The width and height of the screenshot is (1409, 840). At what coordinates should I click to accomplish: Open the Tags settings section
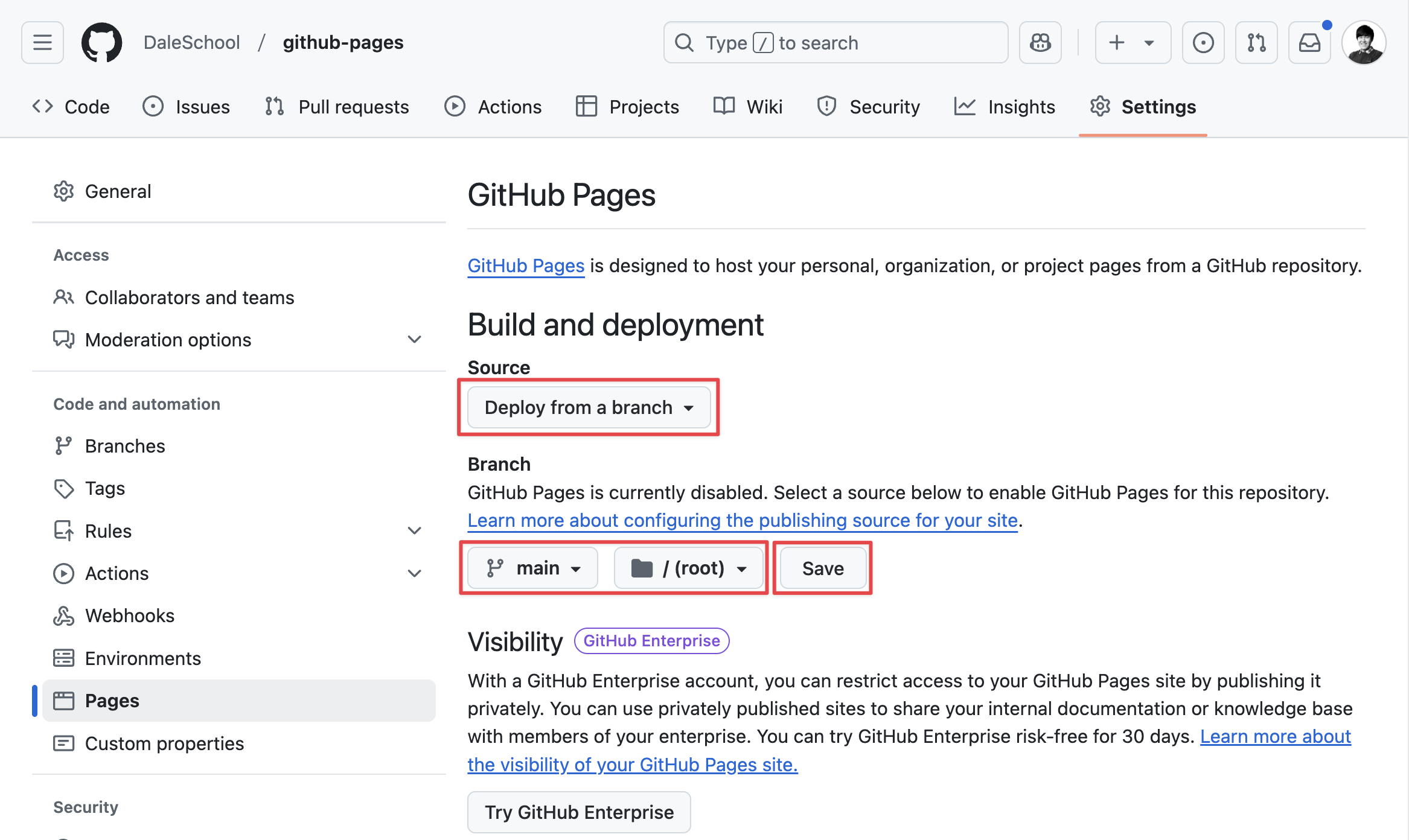tap(105, 488)
